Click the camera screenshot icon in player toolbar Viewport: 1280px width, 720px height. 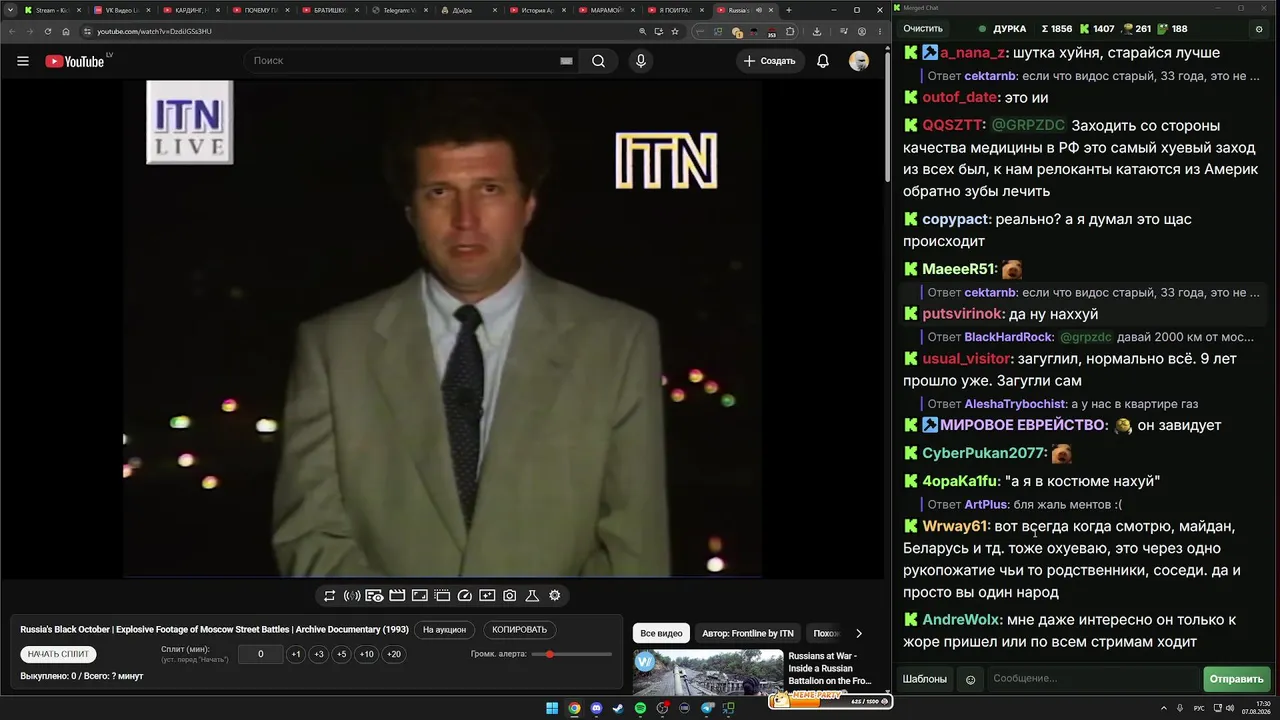point(510,596)
